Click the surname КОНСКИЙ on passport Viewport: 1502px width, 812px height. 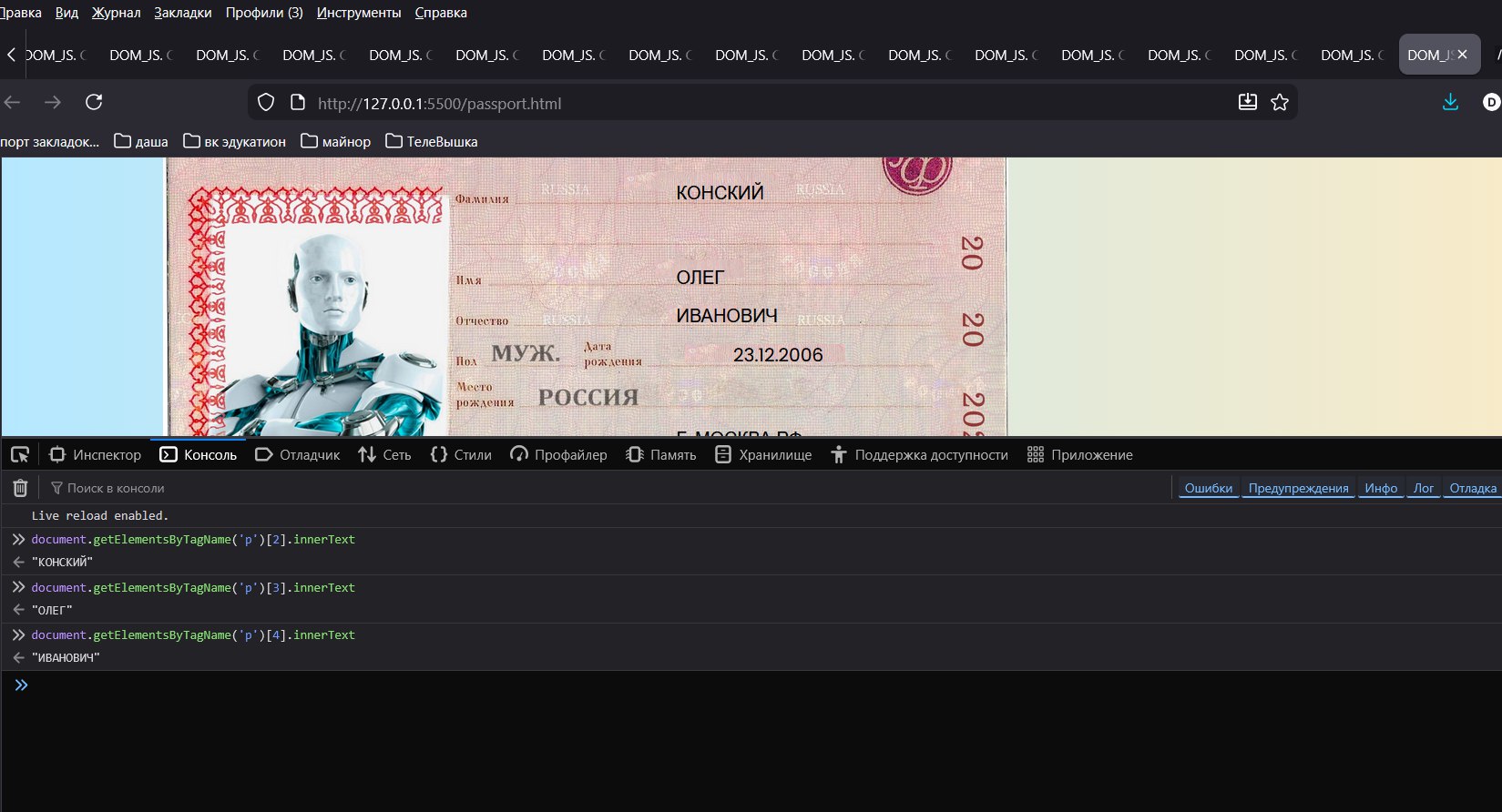pyautogui.click(x=720, y=193)
